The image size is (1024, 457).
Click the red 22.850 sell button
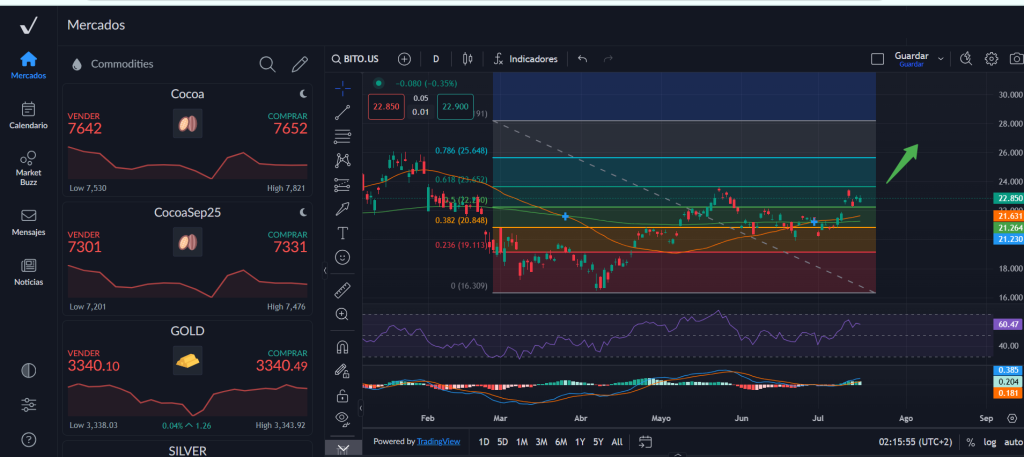tap(386, 106)
